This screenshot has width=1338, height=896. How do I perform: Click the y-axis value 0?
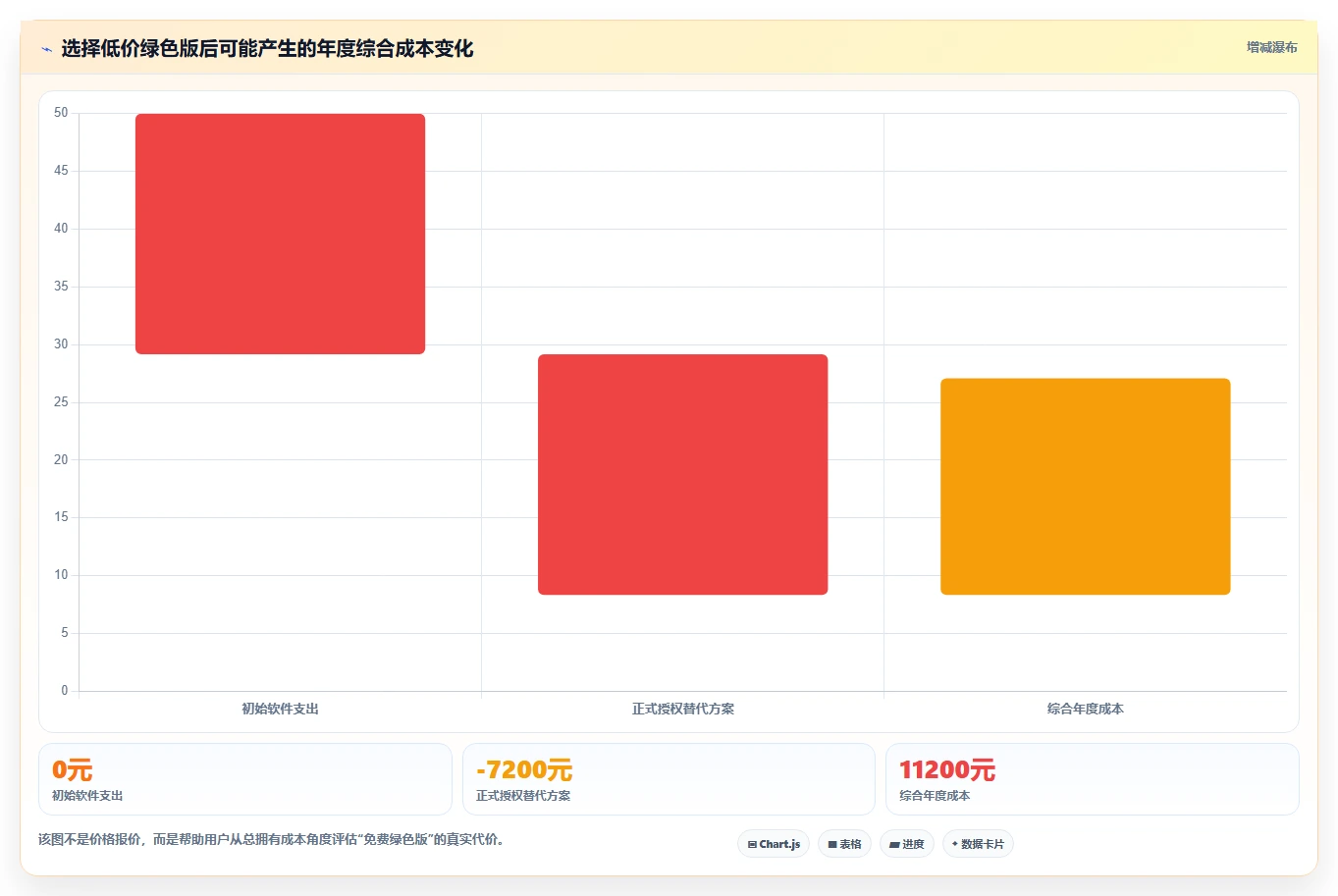coord(65,691)
